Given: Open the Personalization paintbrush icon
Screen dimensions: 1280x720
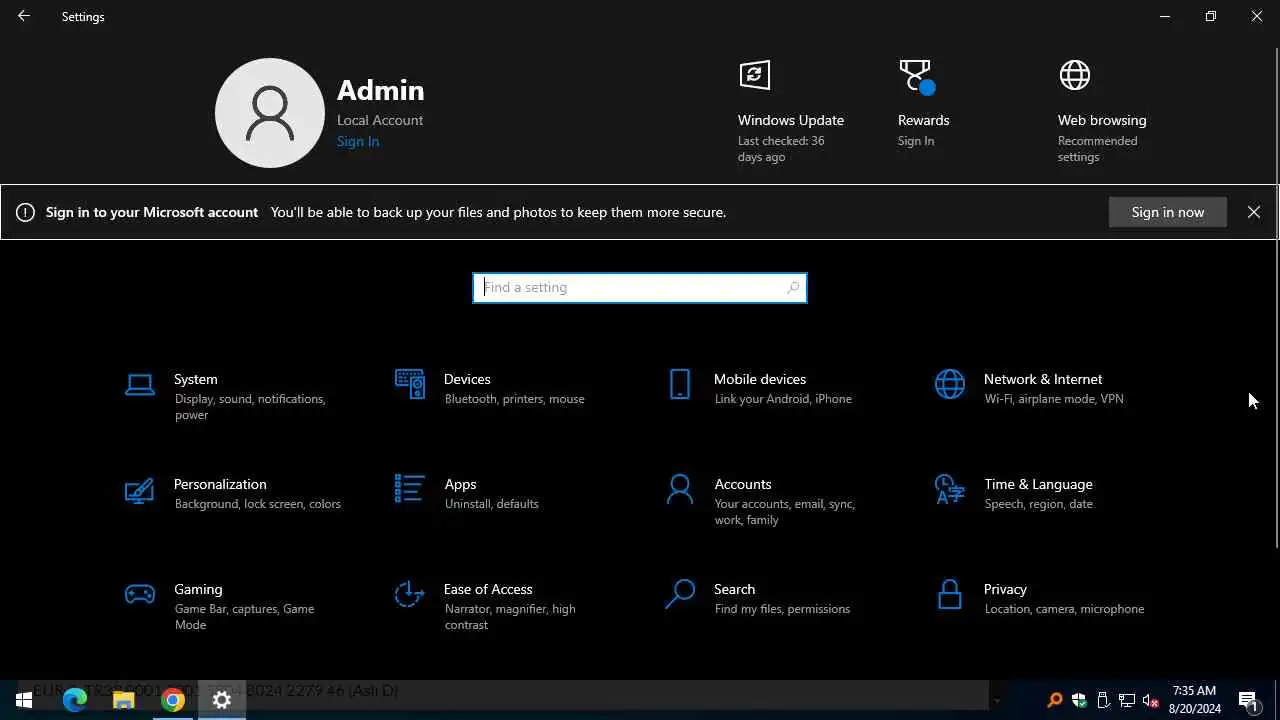Looking at the screenshot, I should 140,490.
